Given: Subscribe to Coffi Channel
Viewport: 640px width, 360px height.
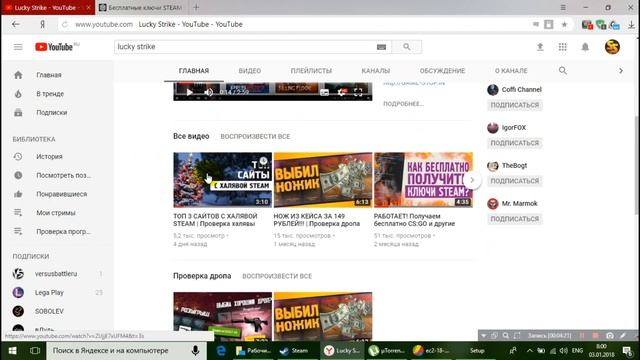Looking at the screenshot, I should click(515, 105).
